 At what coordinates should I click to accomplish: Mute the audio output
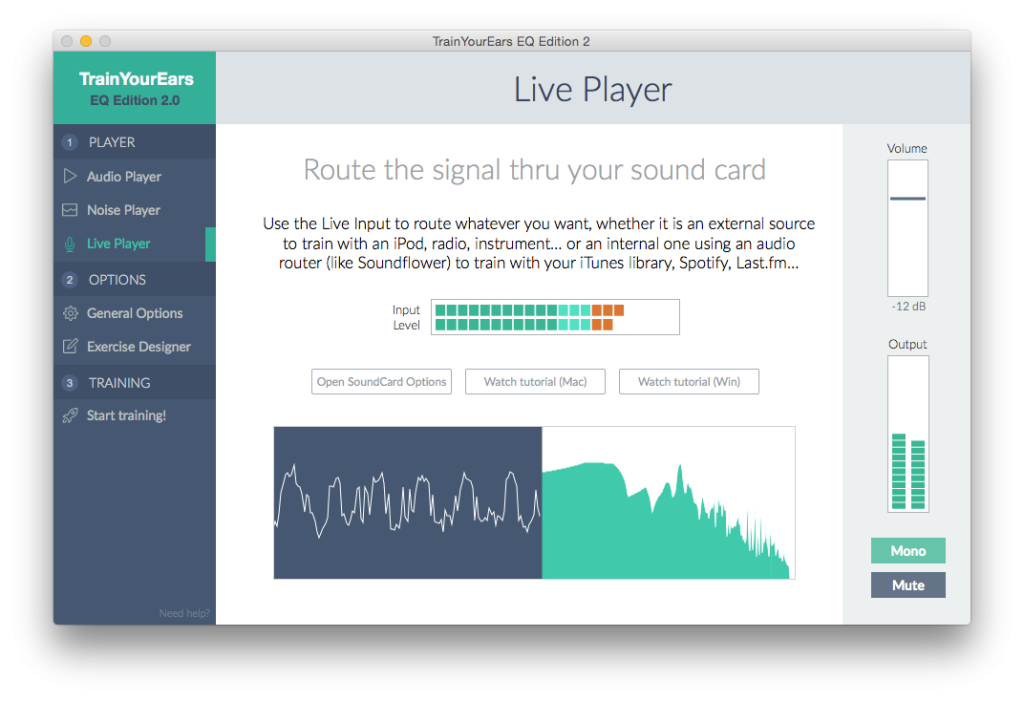[x=907, y=584]
